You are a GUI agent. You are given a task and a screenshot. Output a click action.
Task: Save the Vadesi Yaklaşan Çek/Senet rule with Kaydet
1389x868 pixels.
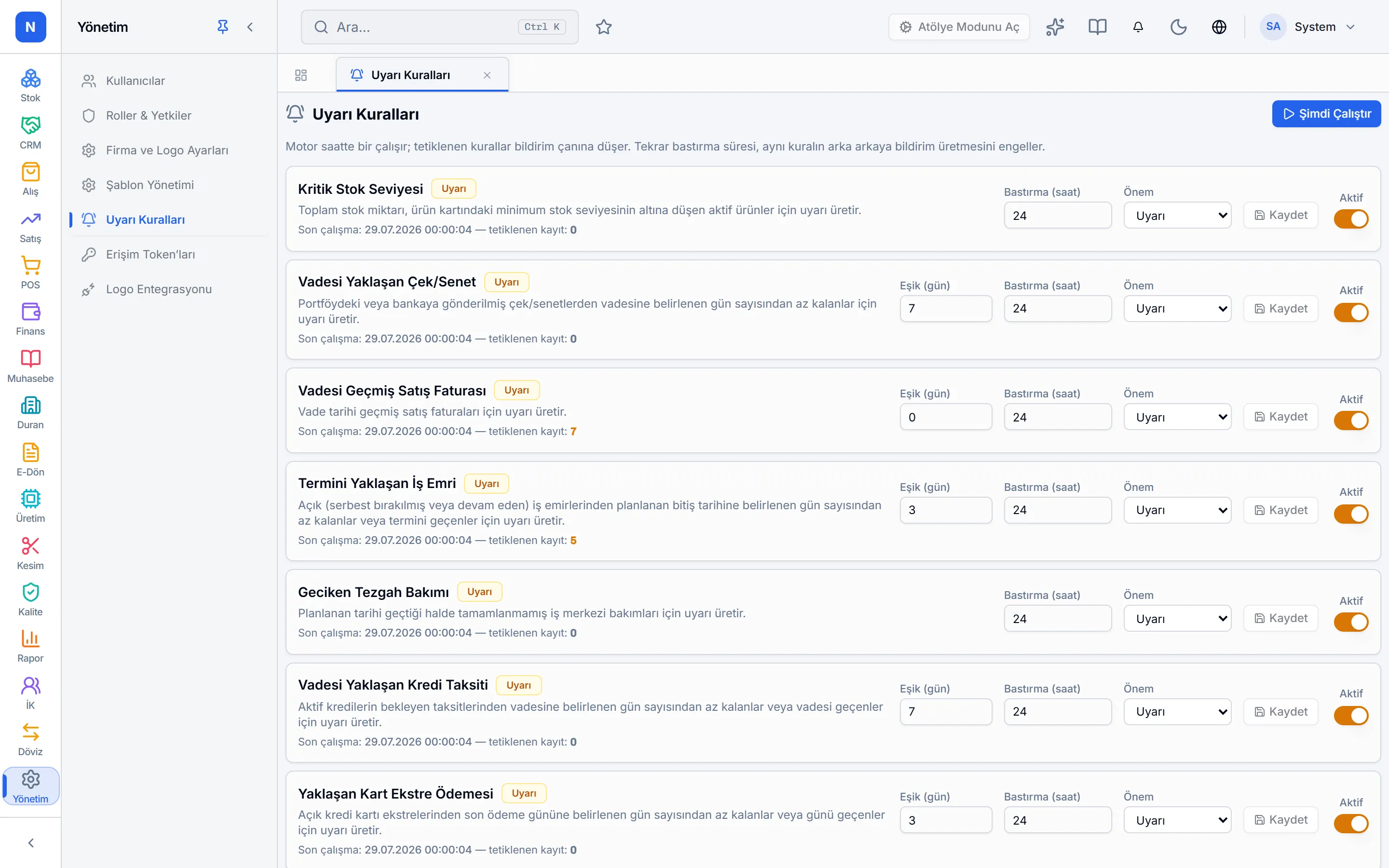point(1280,309)
